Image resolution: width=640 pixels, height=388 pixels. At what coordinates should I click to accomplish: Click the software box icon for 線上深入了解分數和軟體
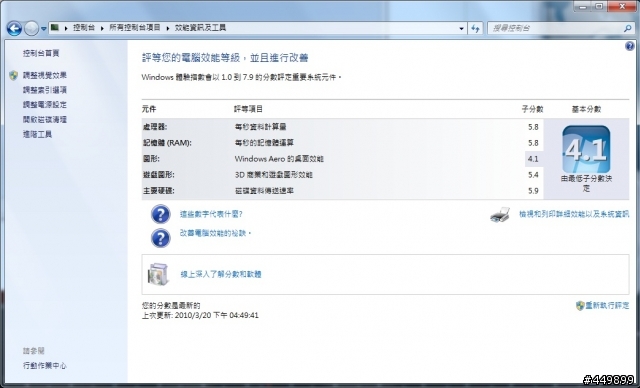(x=158, y=274)
